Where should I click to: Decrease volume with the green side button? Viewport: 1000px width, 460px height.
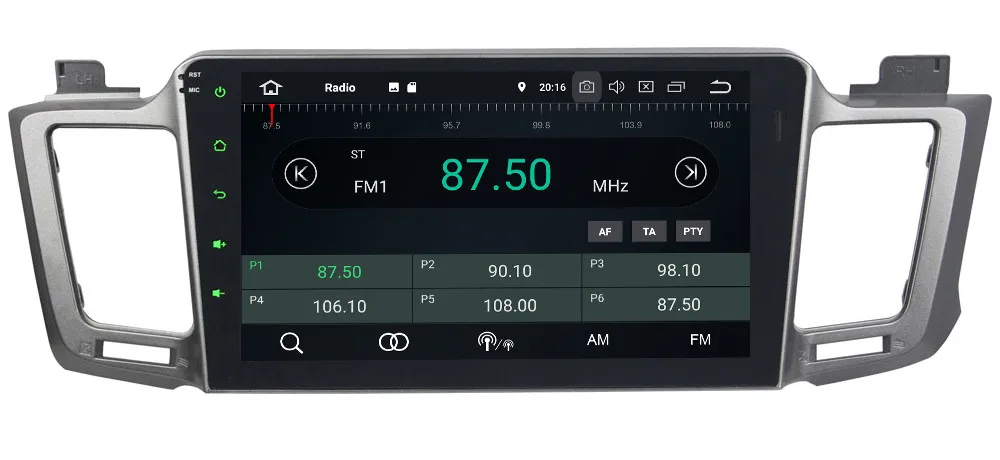(x=219, y=293)
